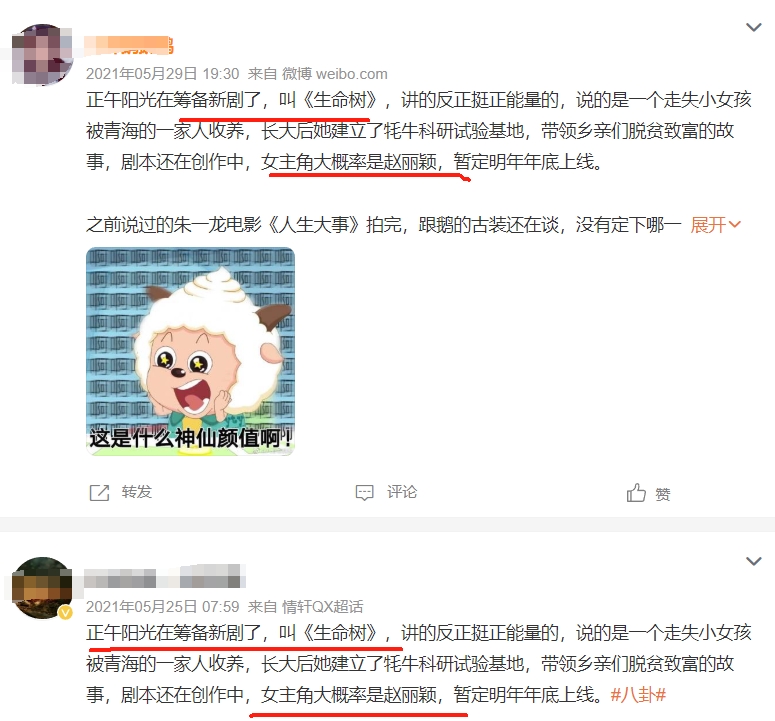Expand full post text via 展开
This screenshot has height=721, width=775.
pos(715,225)
